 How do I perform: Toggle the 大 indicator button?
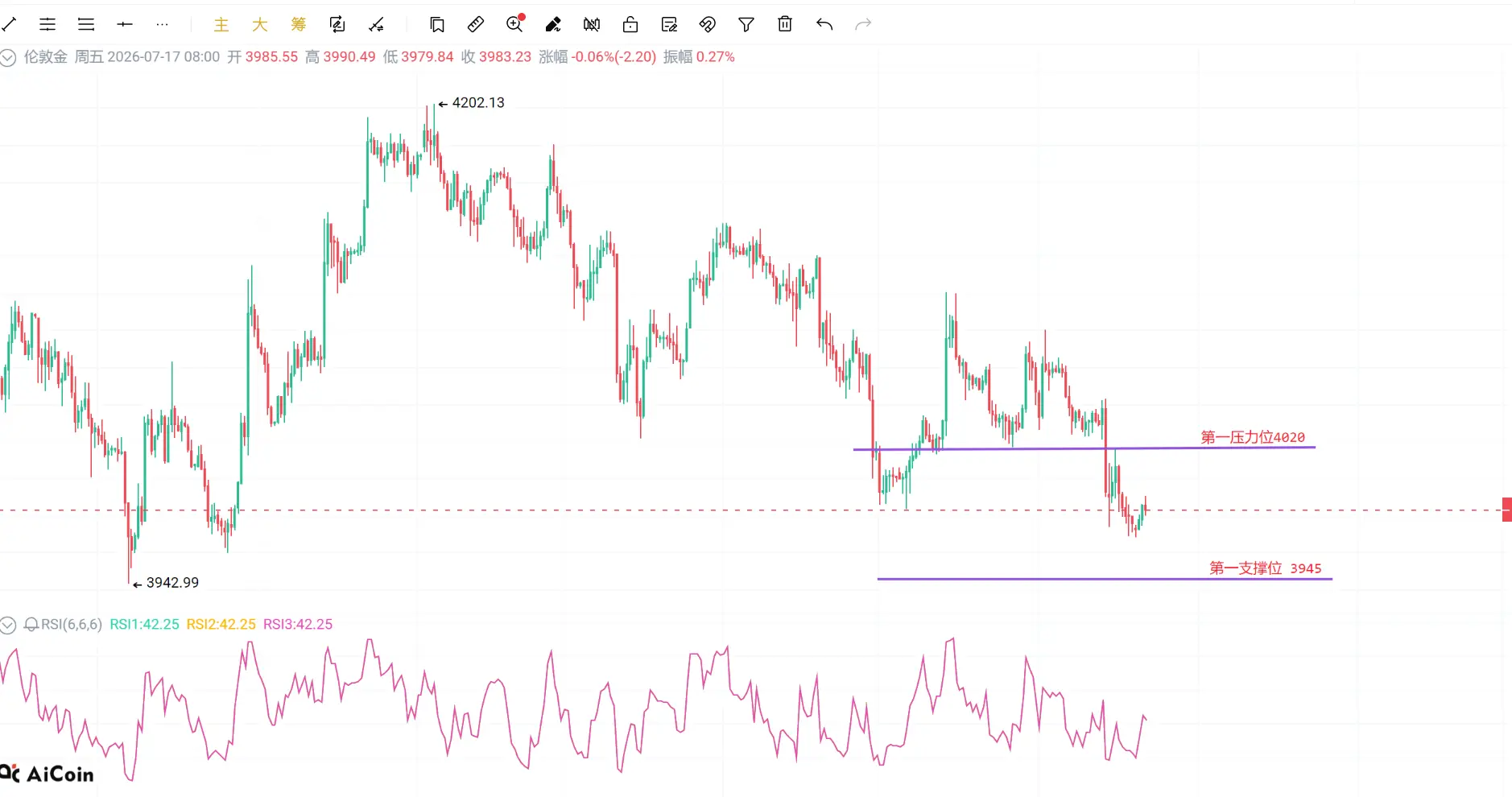(260, 25)
